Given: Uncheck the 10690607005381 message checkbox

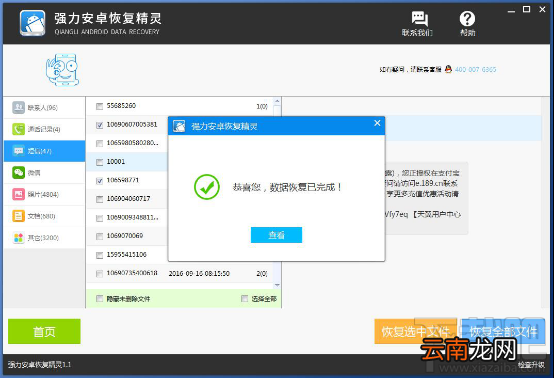Looking at the screenshot, I should click(100, 125).
